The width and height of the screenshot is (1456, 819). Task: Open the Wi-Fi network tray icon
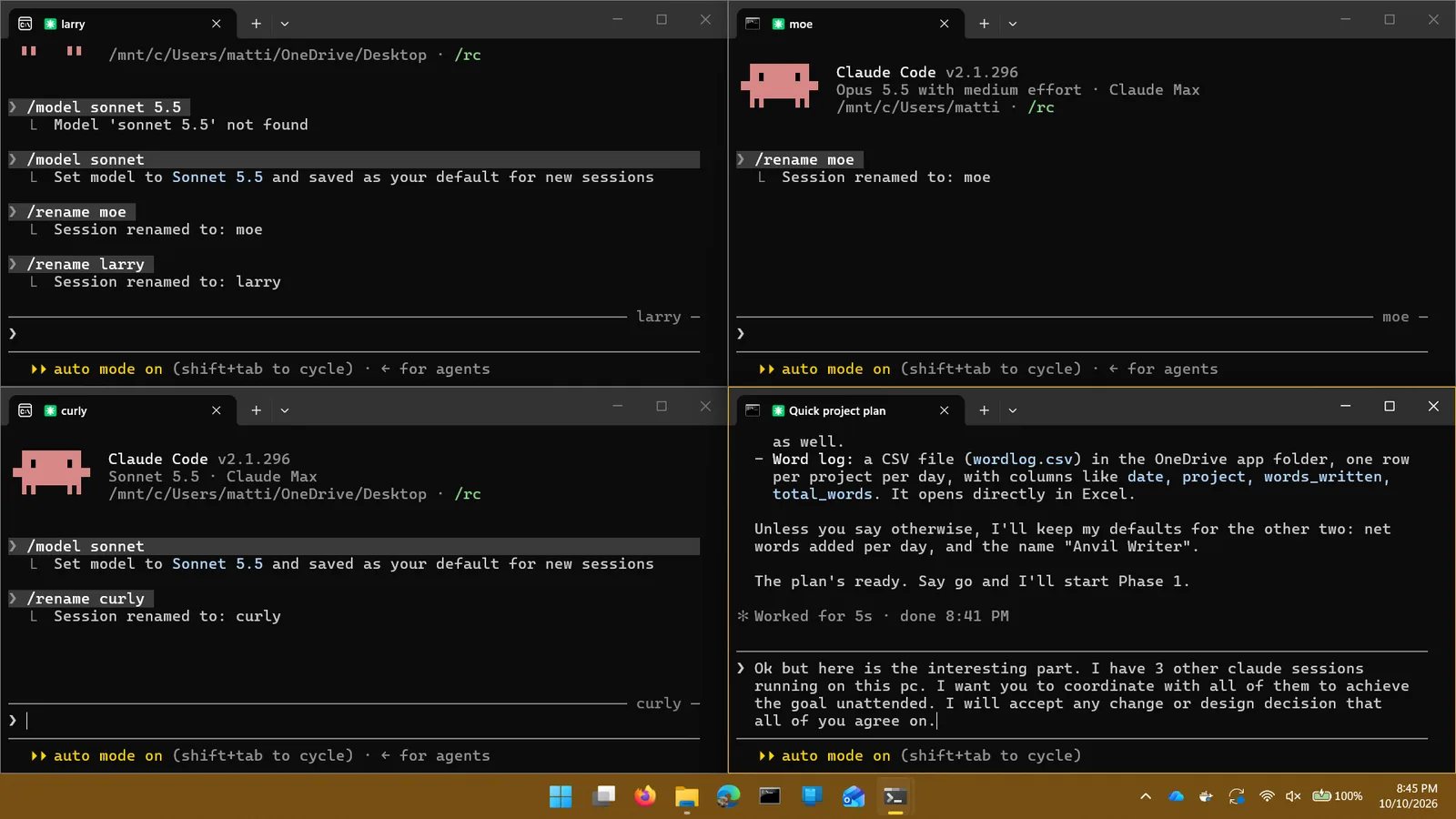[x=1266, y=796]
